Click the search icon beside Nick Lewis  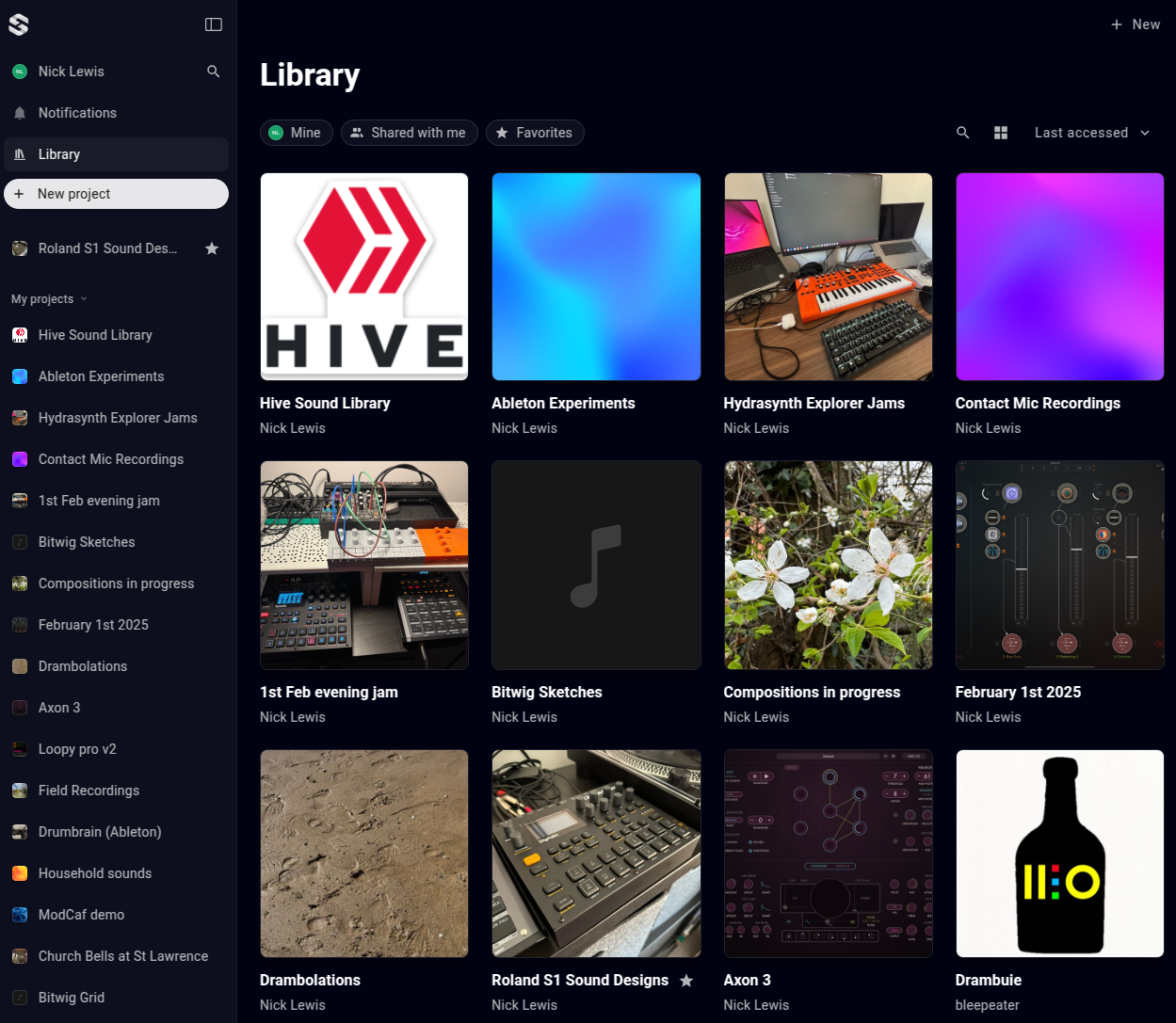pyautogui.click(x=214, y=72)
